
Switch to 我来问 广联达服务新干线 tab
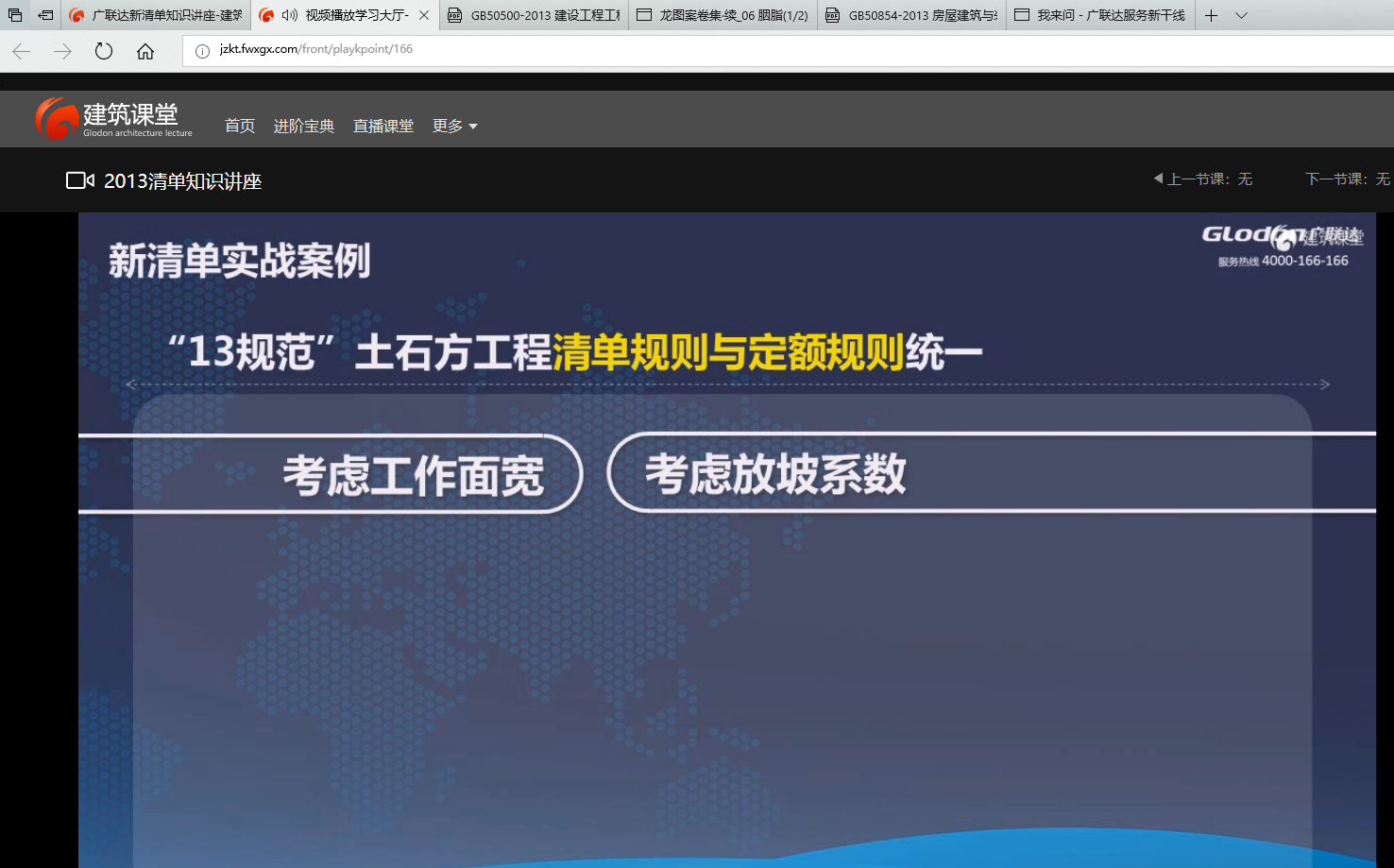click(1100, 15)
